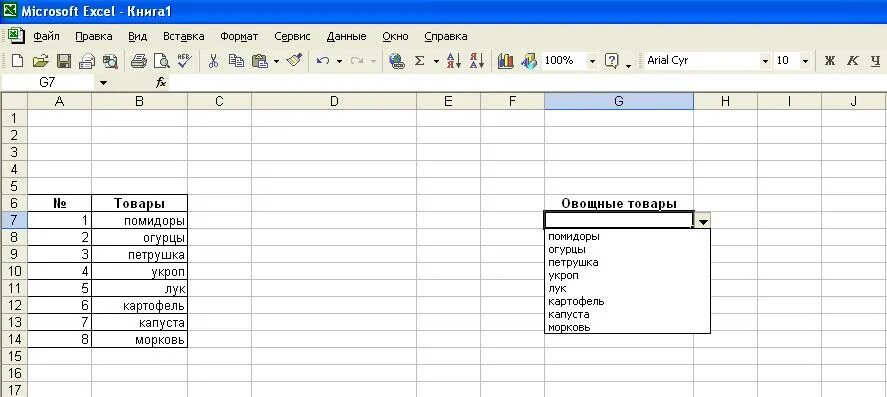Image resolution: width=887 pixels, height=397 pixels.
Task: Open the Справка menu
Action: (446, 36)
